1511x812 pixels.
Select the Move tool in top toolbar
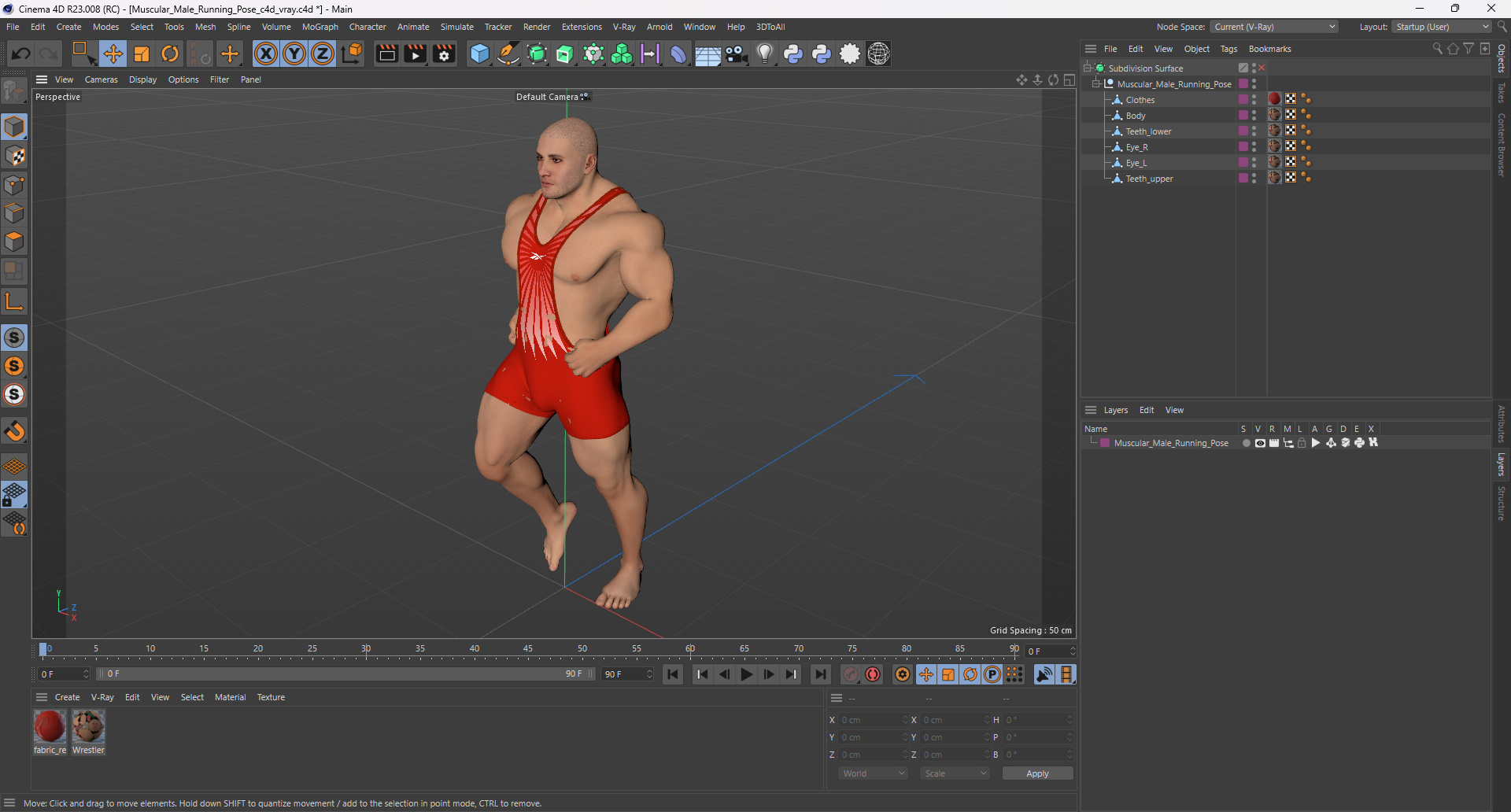click(x=113, y=54)
